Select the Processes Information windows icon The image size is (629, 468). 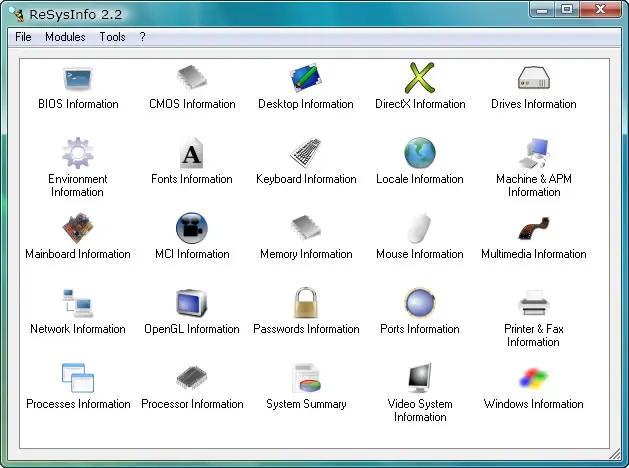pyautogui.click(x=78, y=378)
